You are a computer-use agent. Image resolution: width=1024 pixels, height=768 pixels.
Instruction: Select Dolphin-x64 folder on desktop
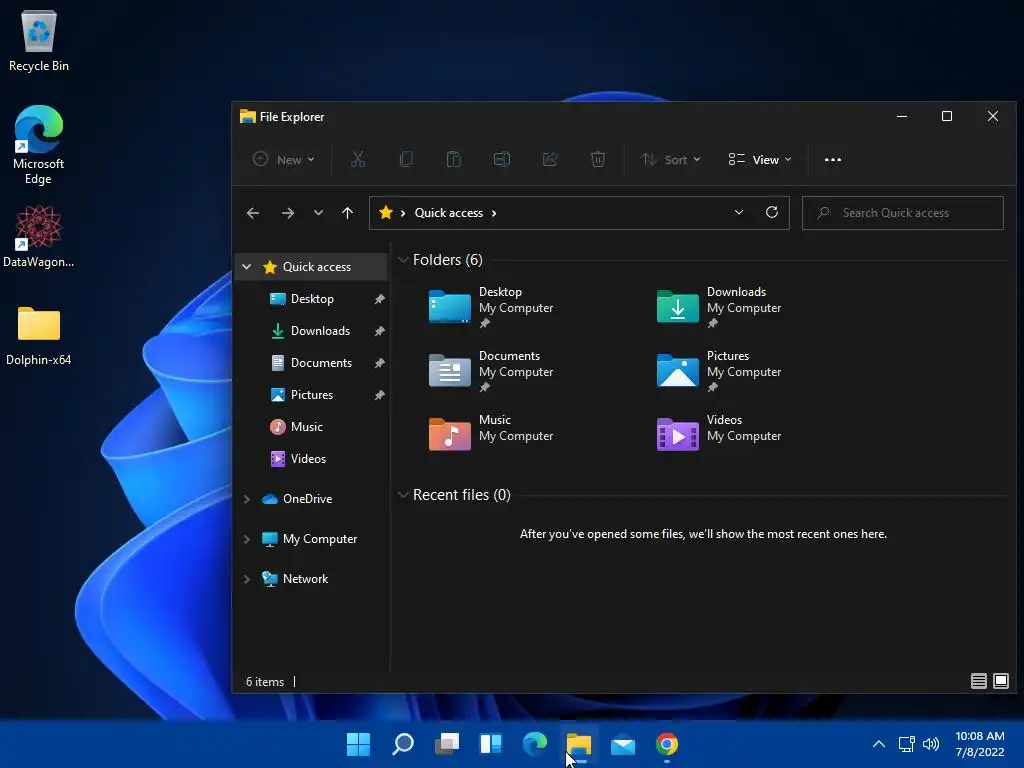pyautogui.click(x=39, y=336)
